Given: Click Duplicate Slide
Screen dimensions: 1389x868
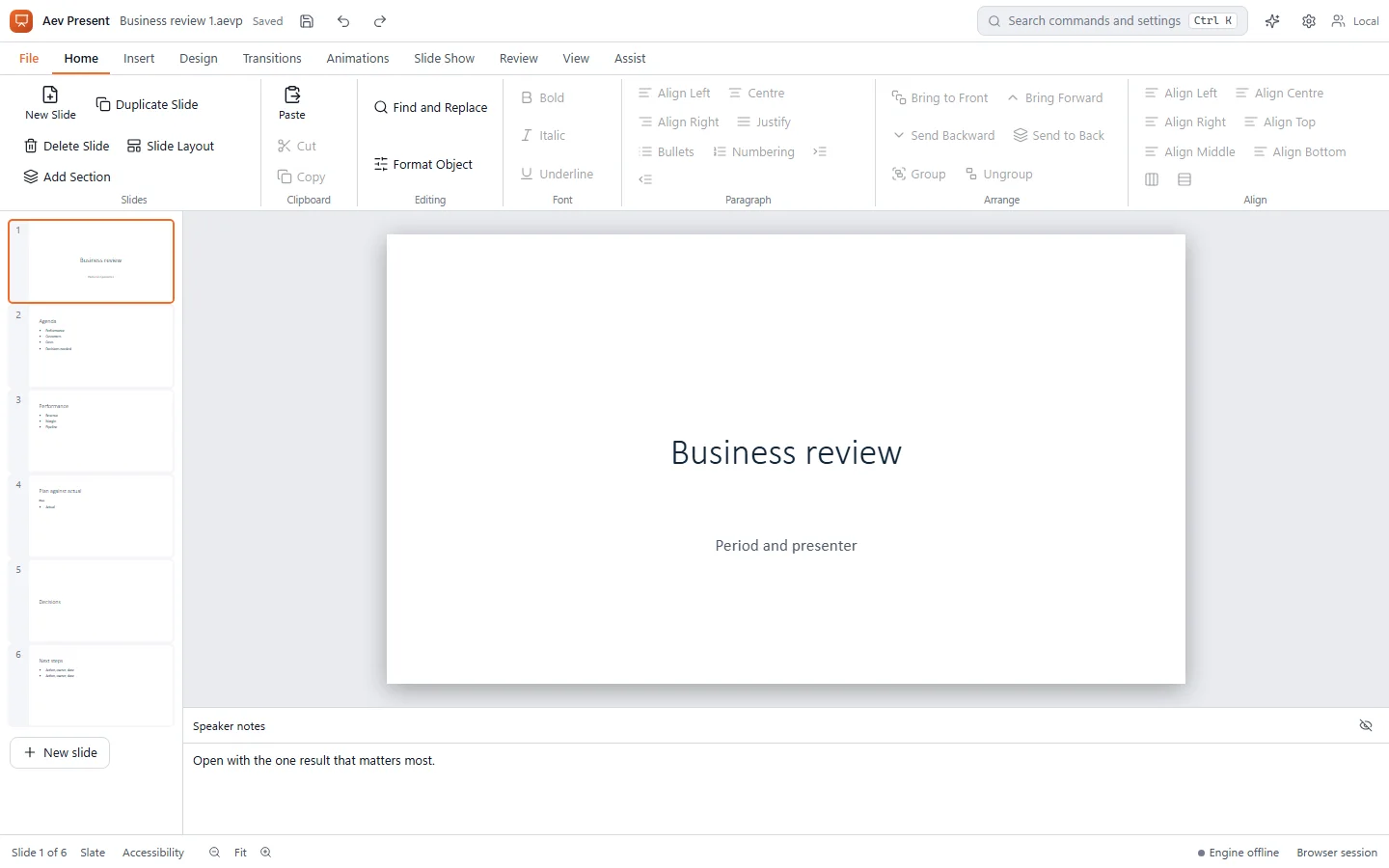Looking at the screenshot, I should [147, 104].
